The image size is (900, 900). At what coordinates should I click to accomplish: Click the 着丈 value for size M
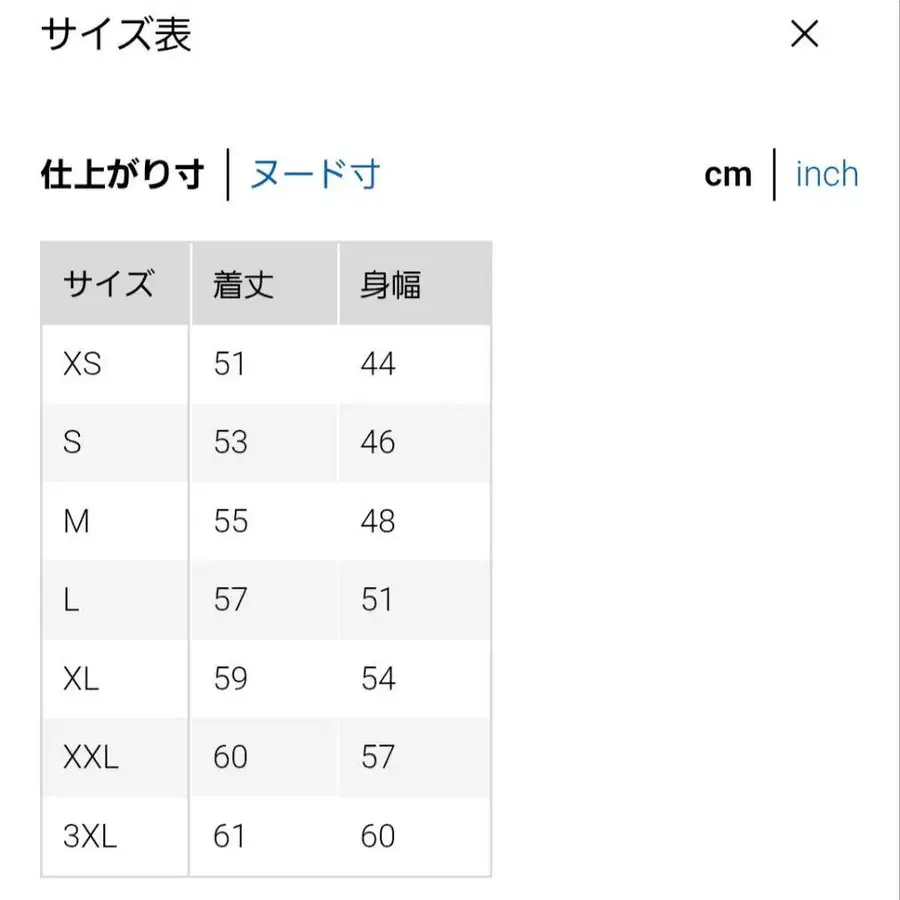pyautogui.click(x=230, y=521)
